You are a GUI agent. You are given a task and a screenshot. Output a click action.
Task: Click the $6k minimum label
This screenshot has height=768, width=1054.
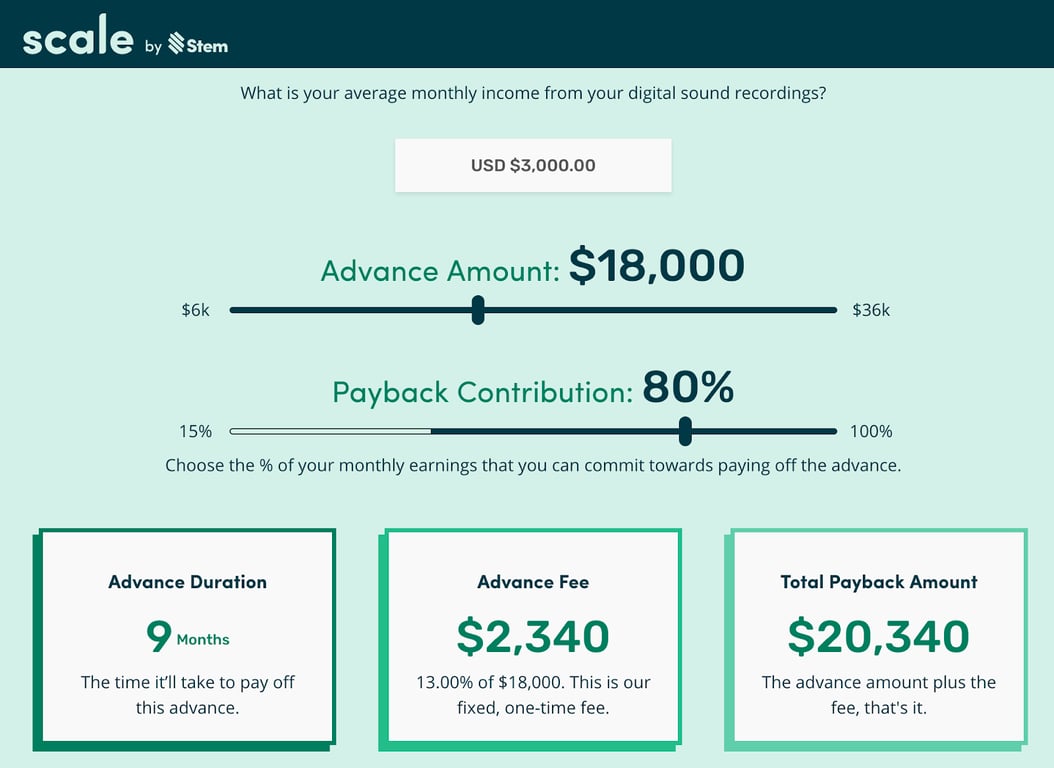tap(195, 310)
